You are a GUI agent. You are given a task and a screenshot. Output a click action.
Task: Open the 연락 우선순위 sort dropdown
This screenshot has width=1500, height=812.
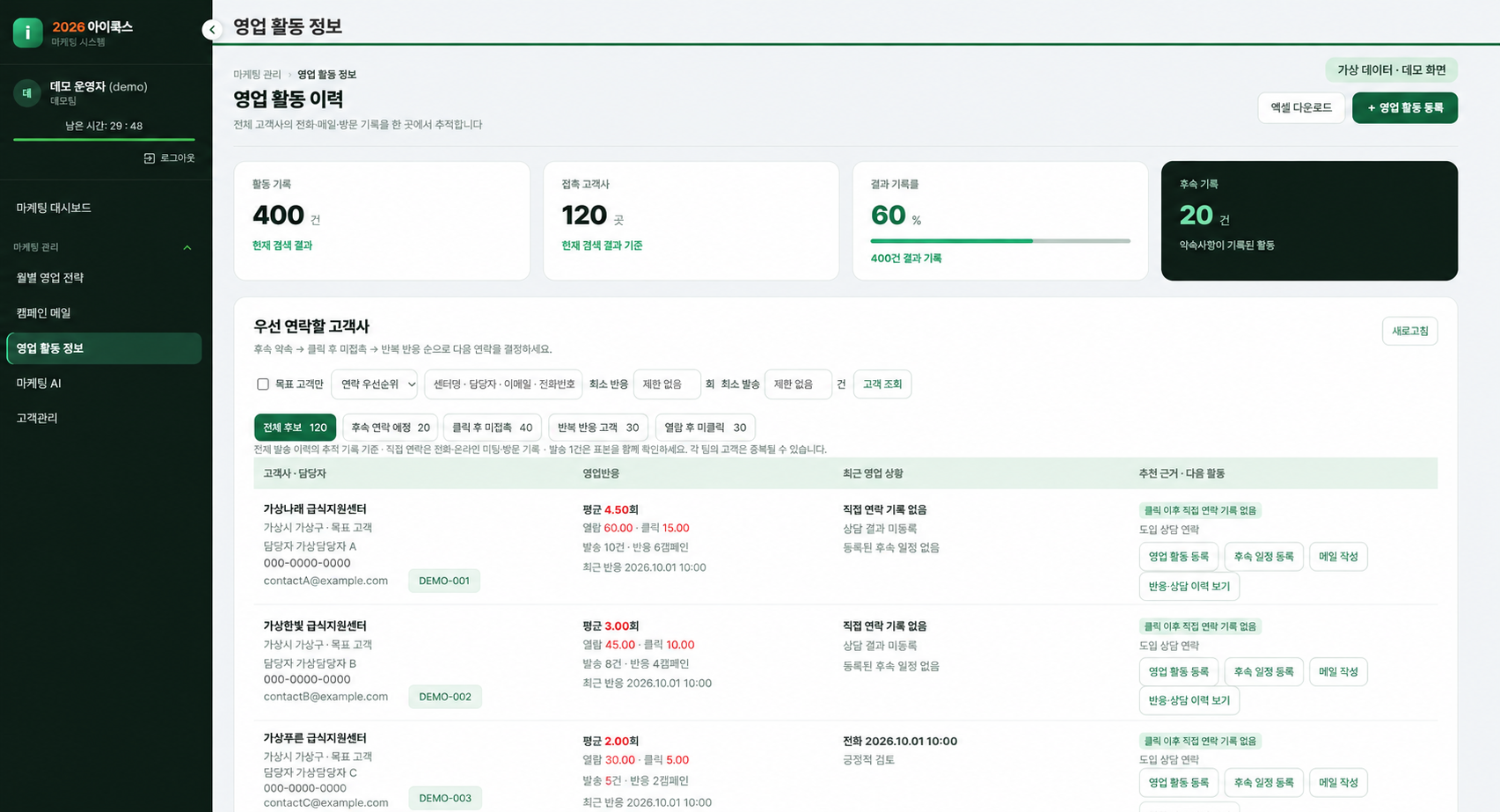point(374,384)
